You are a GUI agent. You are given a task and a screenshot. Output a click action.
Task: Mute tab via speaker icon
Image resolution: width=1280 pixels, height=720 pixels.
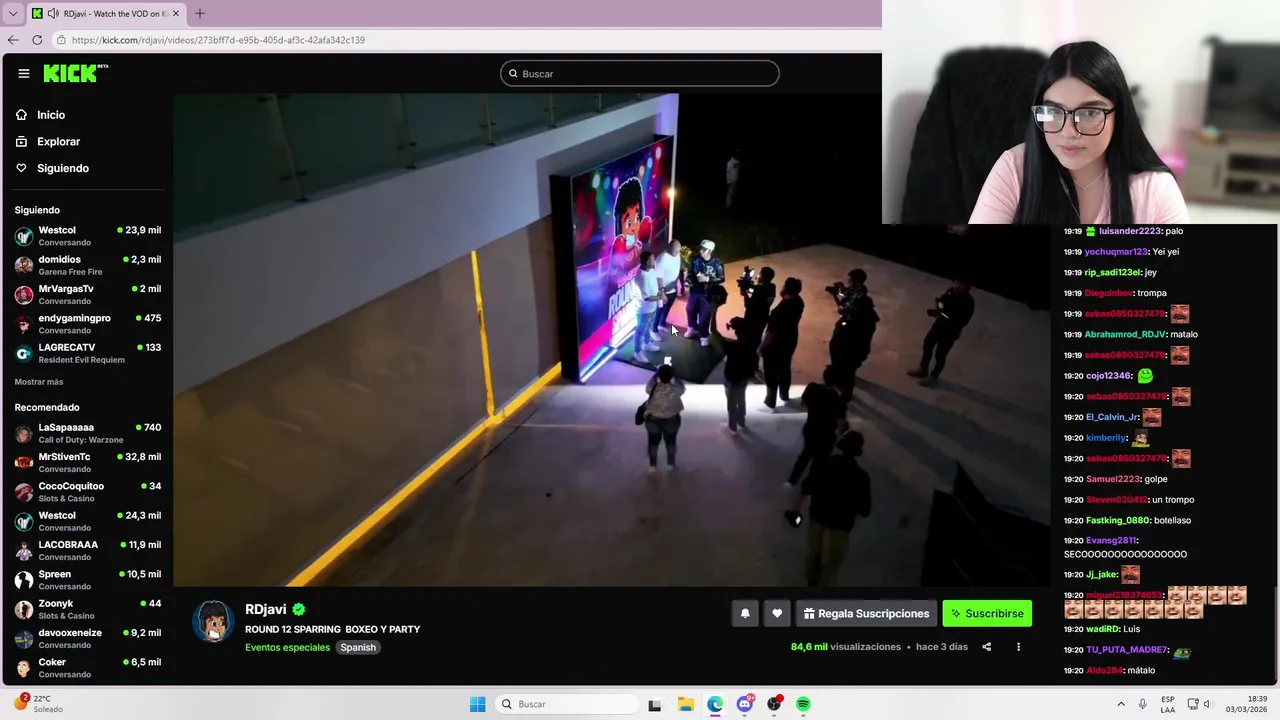[x=52, y=14]
